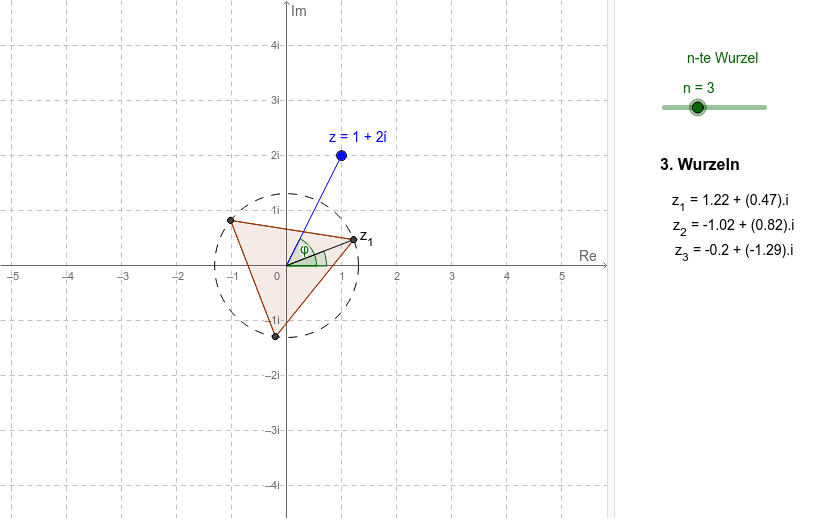This screenshot has height=520, width=840.
Task: Select the text 'n-te Wurzel'
Action: 722,58
